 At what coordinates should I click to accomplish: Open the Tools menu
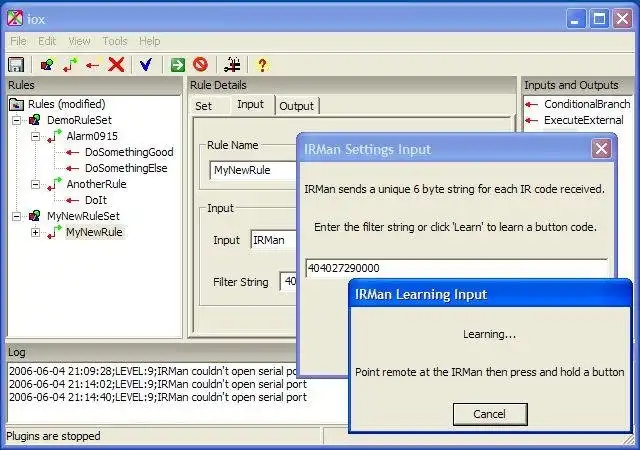click(115, 41)
